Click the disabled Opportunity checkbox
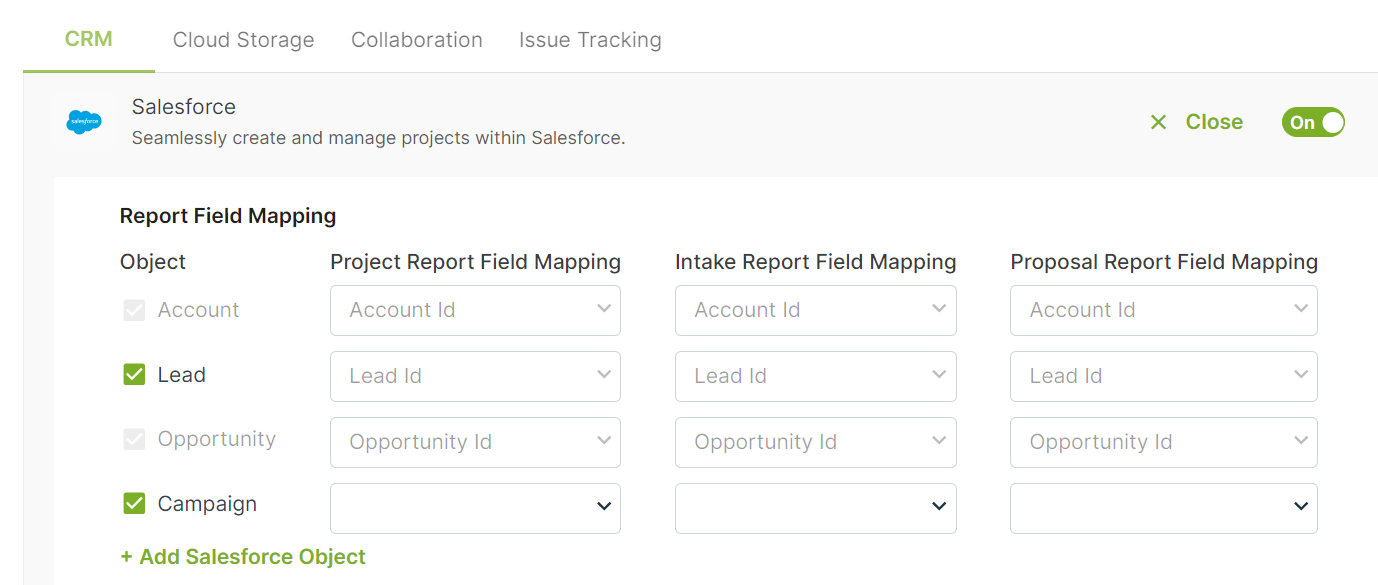The image size is (1378, 585). pos(134,439)
